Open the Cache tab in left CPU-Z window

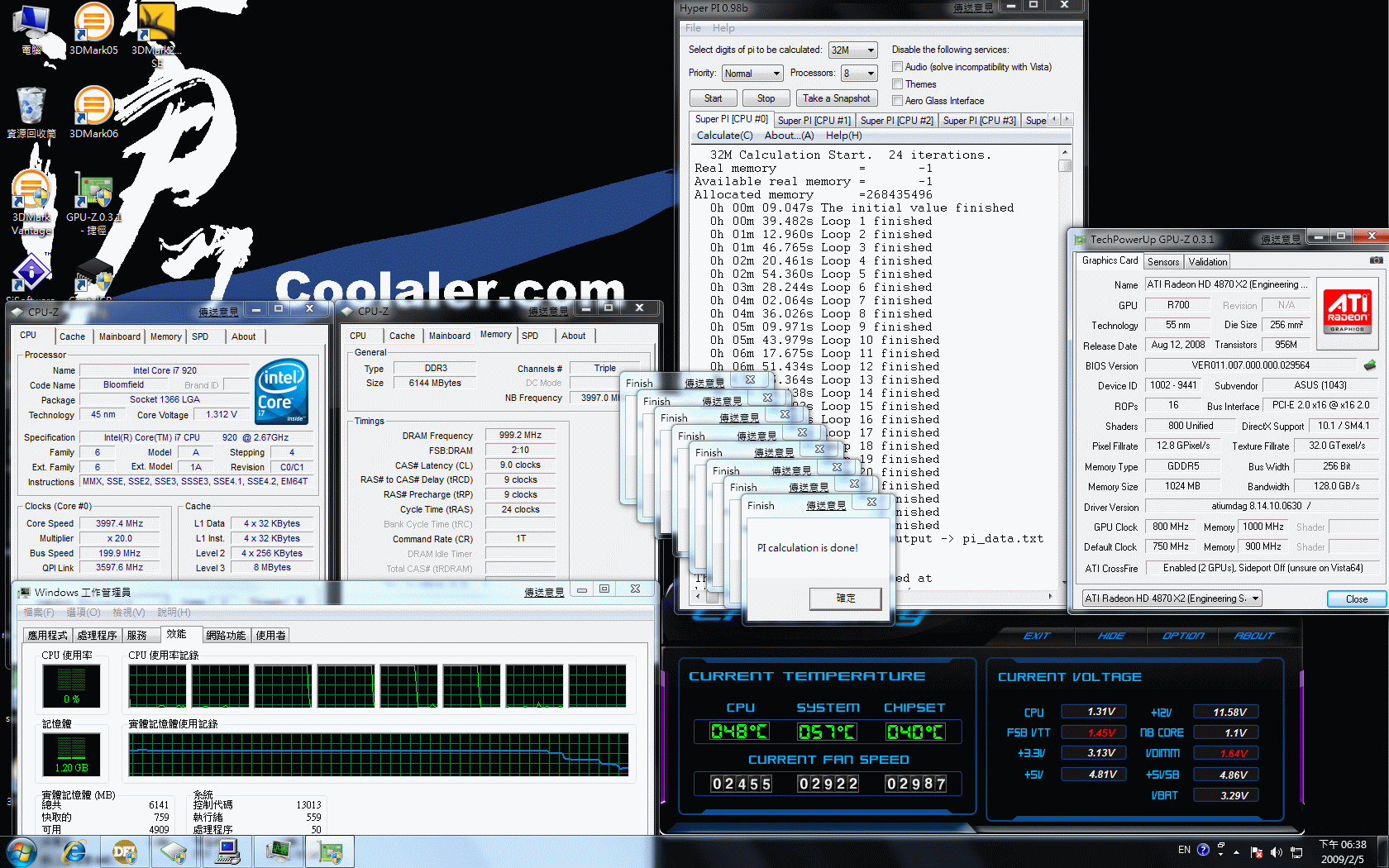(x=72, y=336)
